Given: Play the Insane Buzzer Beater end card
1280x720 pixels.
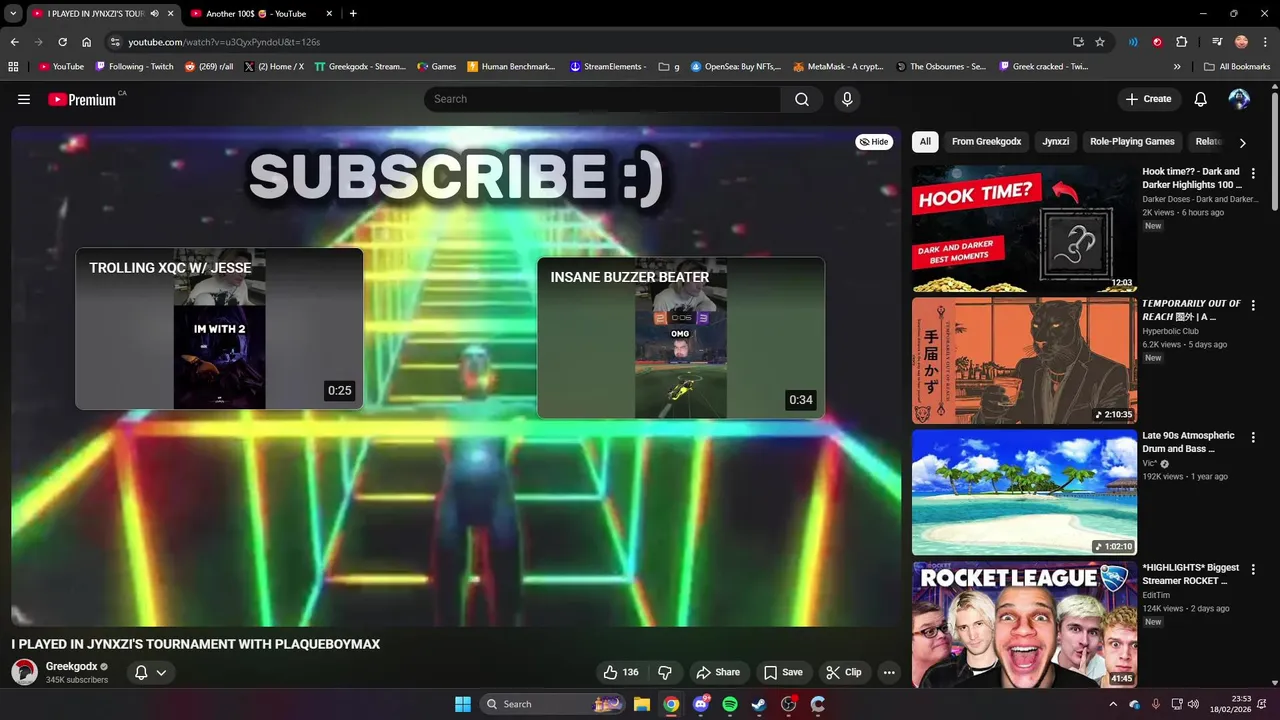Looking at the screenshot, I should (681, 338).
